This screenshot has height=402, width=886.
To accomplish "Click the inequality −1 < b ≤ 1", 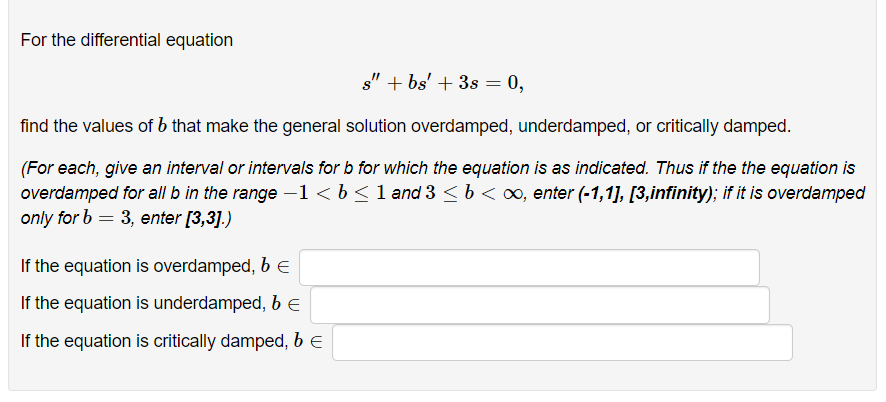I will point(334,193).
